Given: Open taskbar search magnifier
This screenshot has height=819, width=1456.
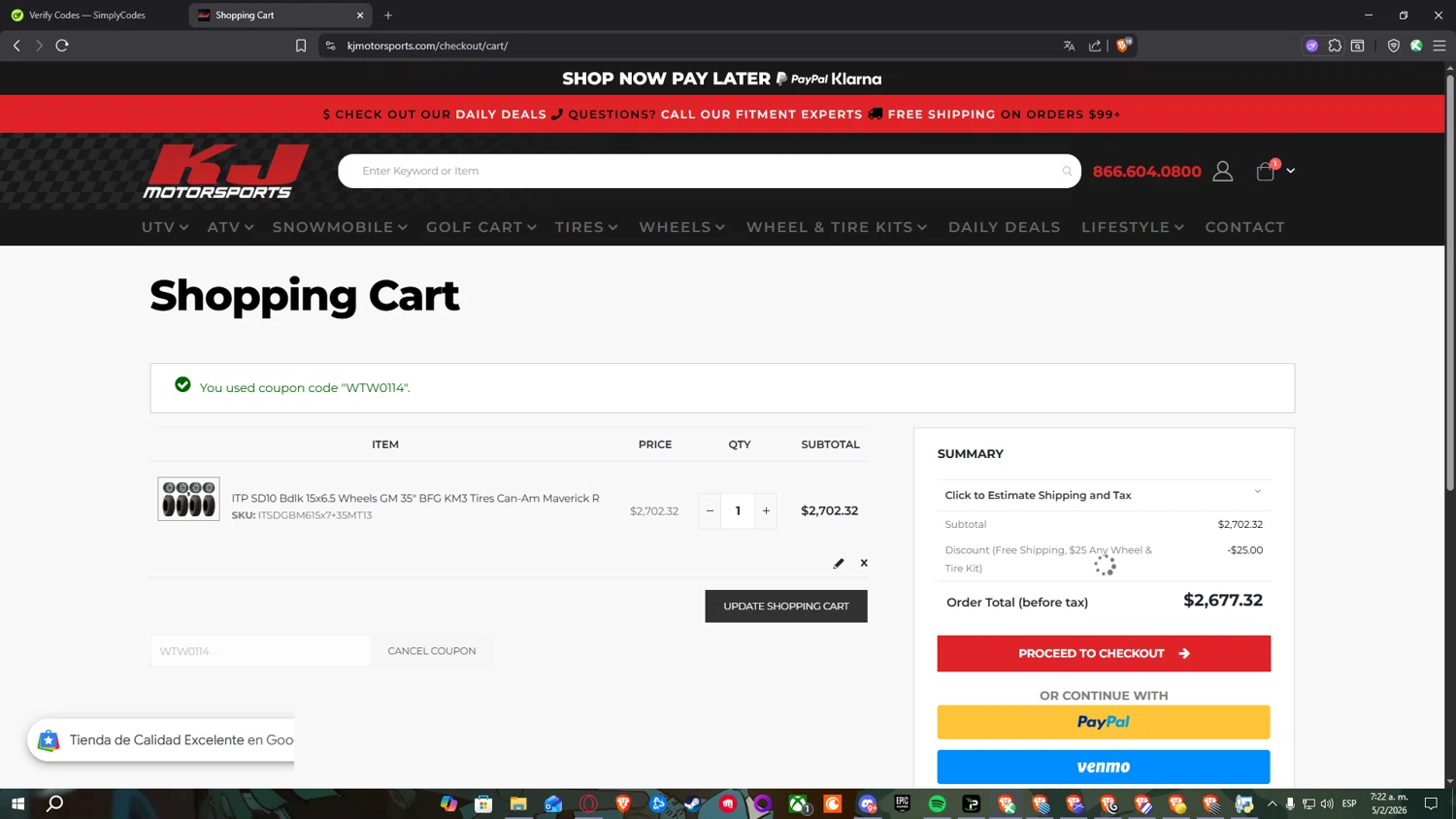Looking at the screenshot, I should click(55, 803).
